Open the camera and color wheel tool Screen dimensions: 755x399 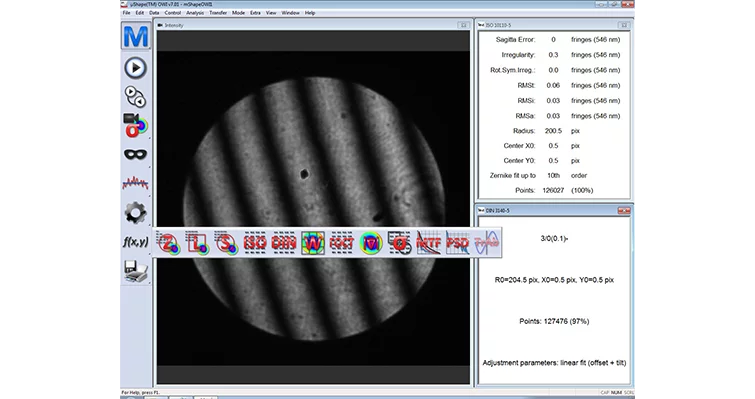tap(135, 126)
